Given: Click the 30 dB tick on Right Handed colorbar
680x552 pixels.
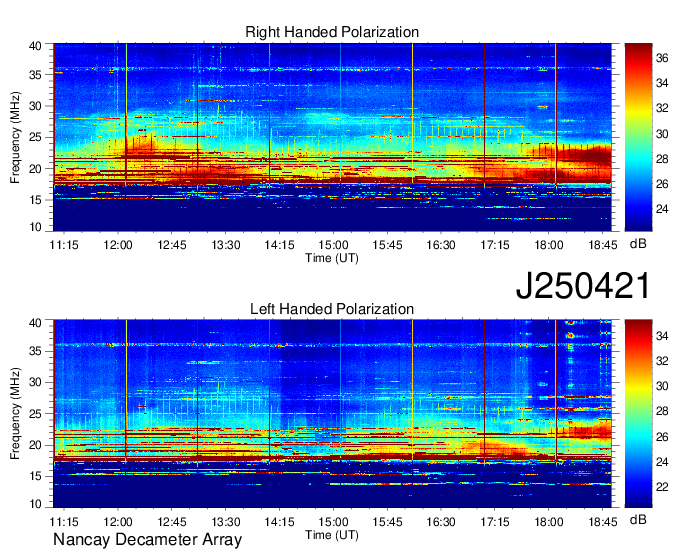Looking at the screenshot, I should pyautogui.click(x=662, y=134).
